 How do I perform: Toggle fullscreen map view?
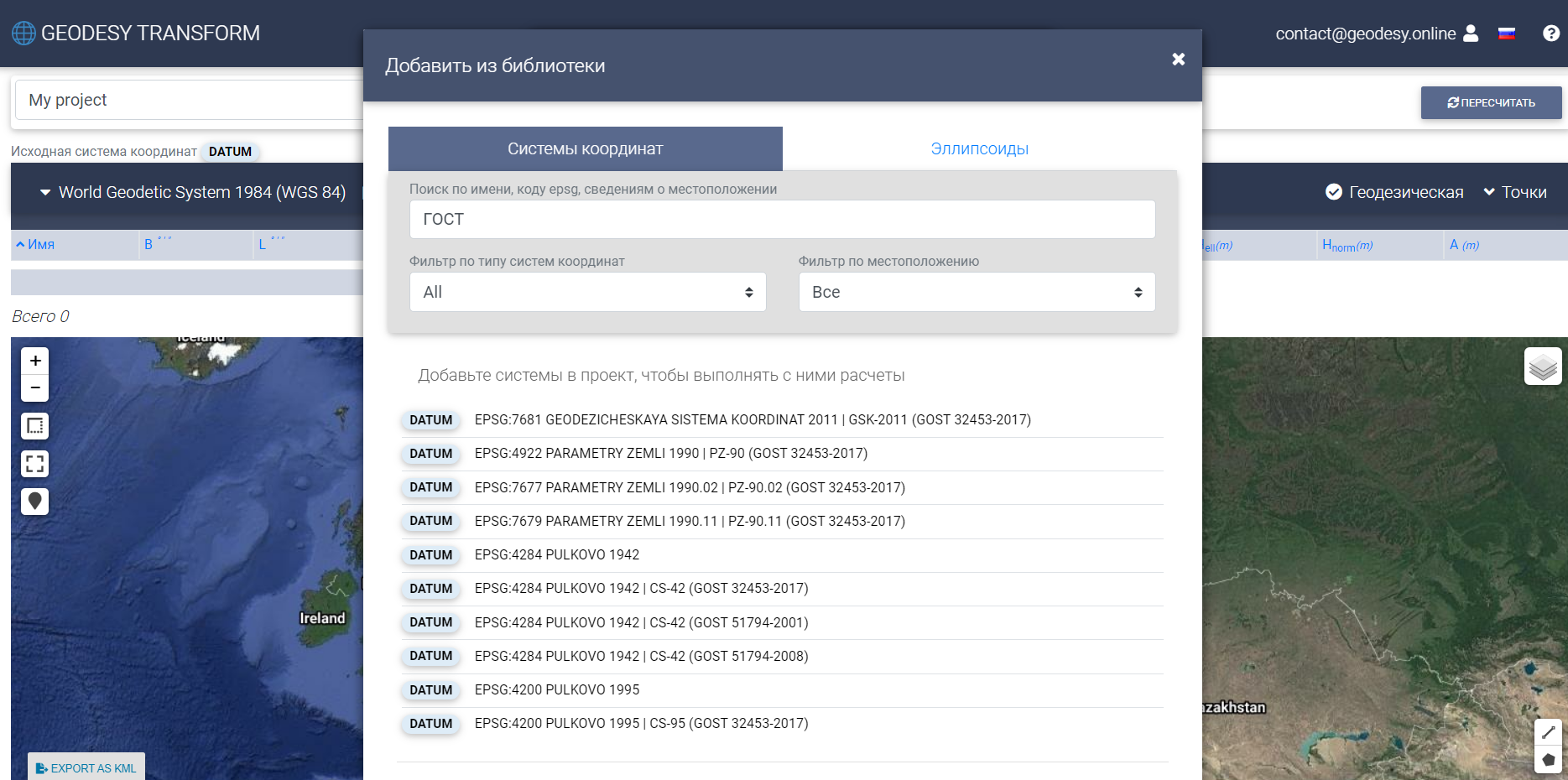[x=35, y=464]
